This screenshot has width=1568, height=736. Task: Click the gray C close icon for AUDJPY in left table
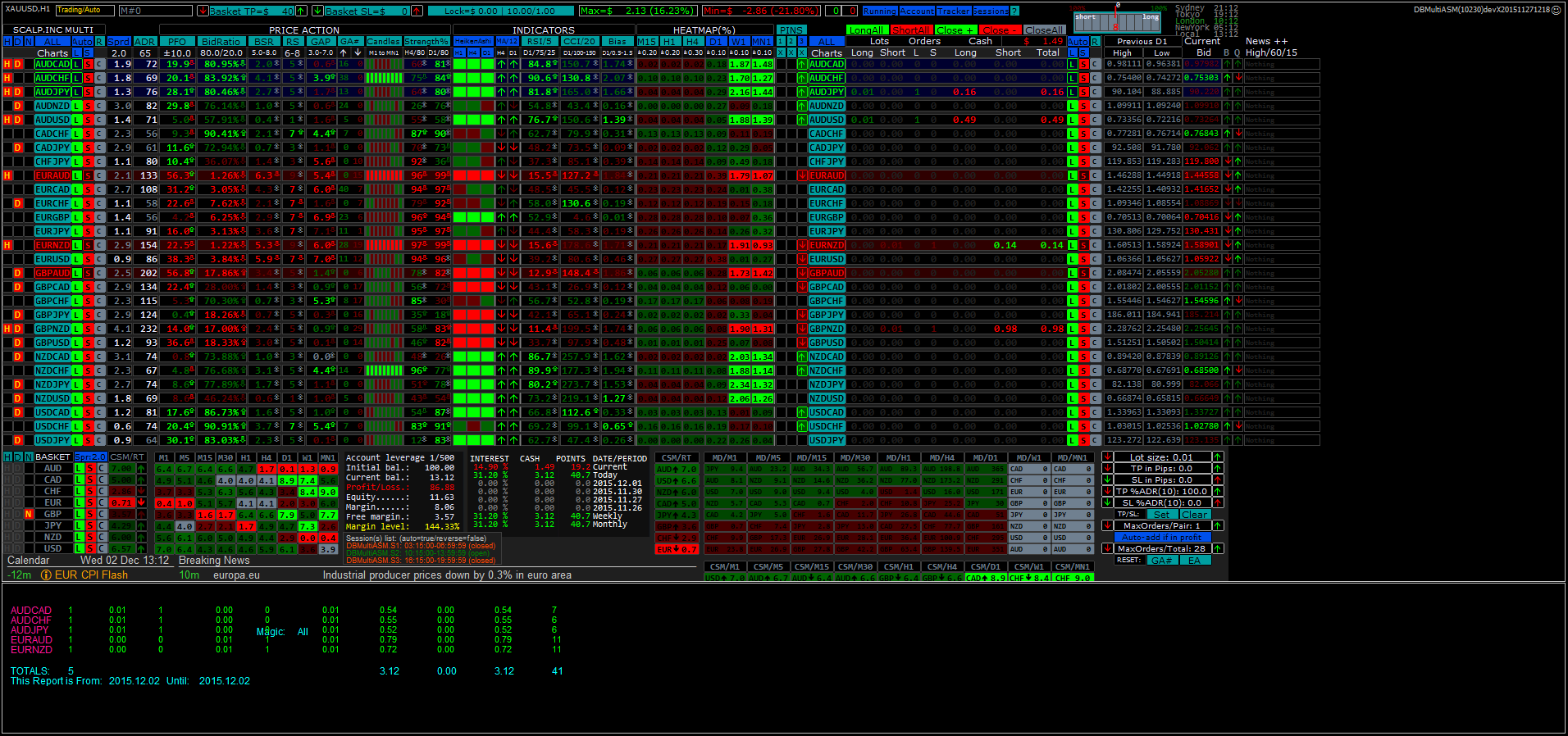(x=99, y=92)
